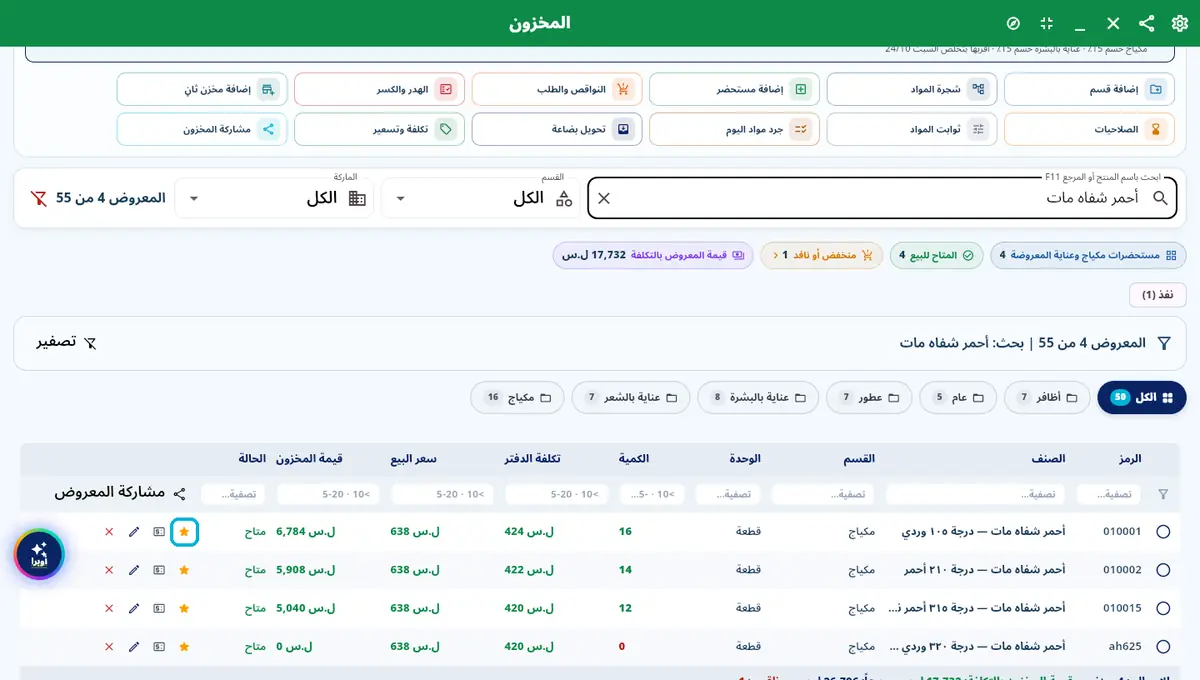This screenshot has height=680, width=1200.
Task: Edit item 010001 with the pencil icon
Action: click(134, 532)
